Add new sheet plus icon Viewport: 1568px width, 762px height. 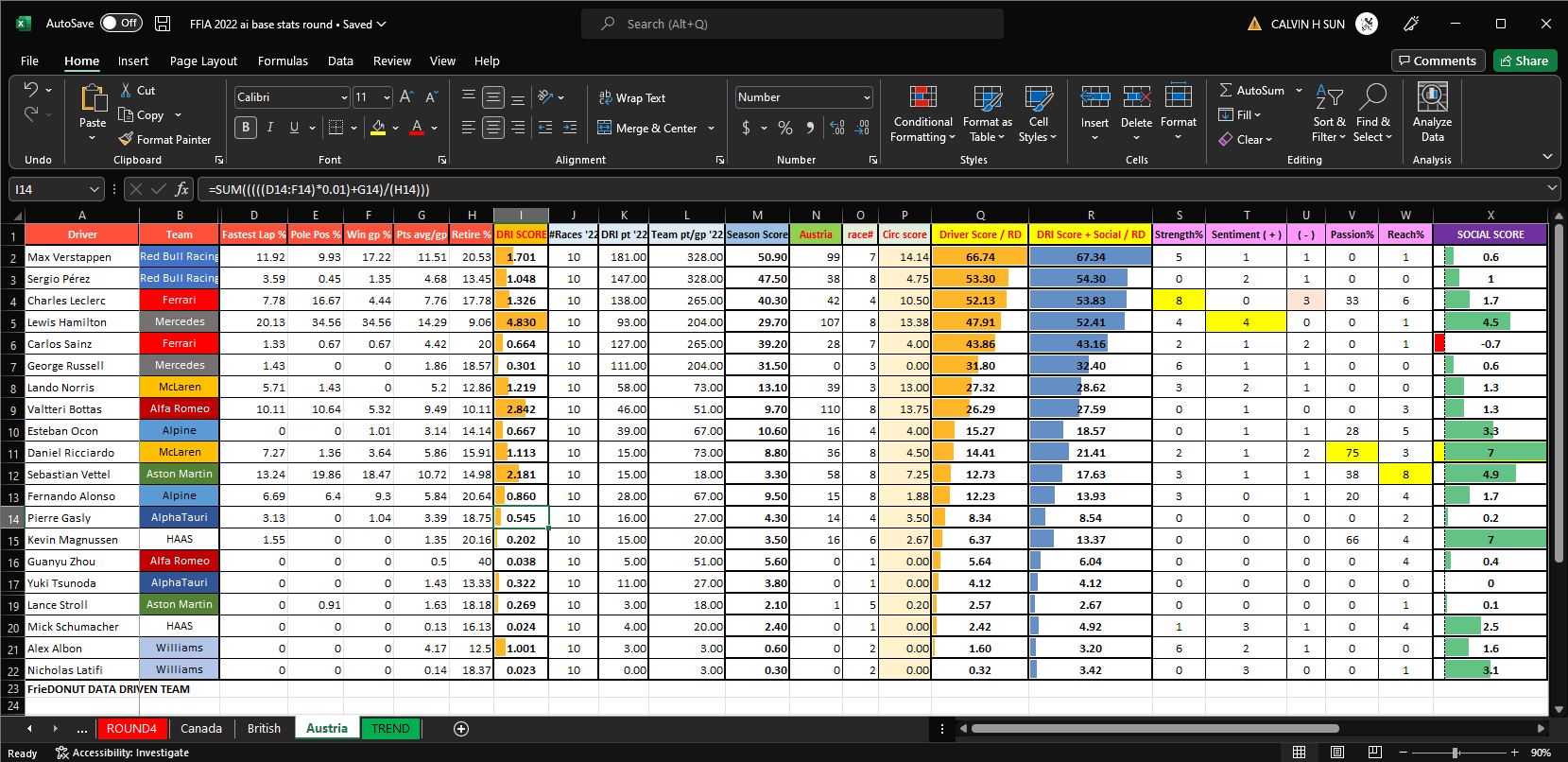tap(461, 728)
